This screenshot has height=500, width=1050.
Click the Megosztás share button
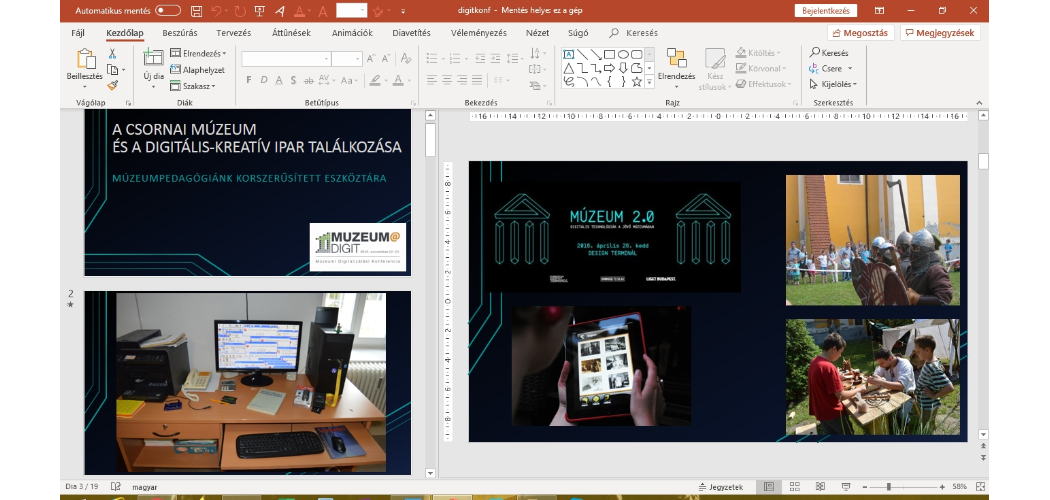tap(861, 33)
